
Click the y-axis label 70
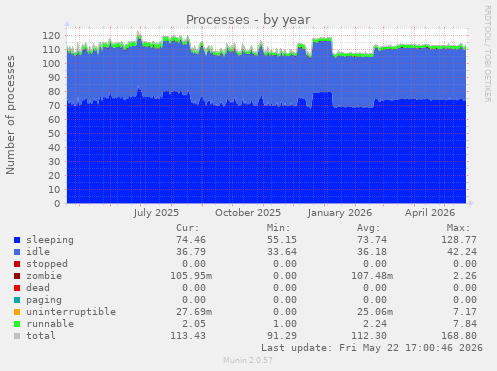[x=54, y=106]
